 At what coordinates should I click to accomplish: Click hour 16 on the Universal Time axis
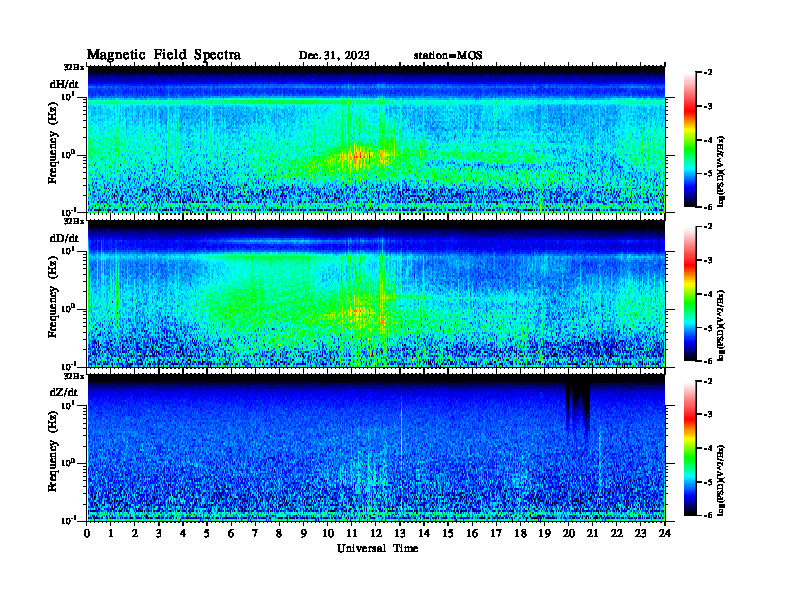[472, 534]
